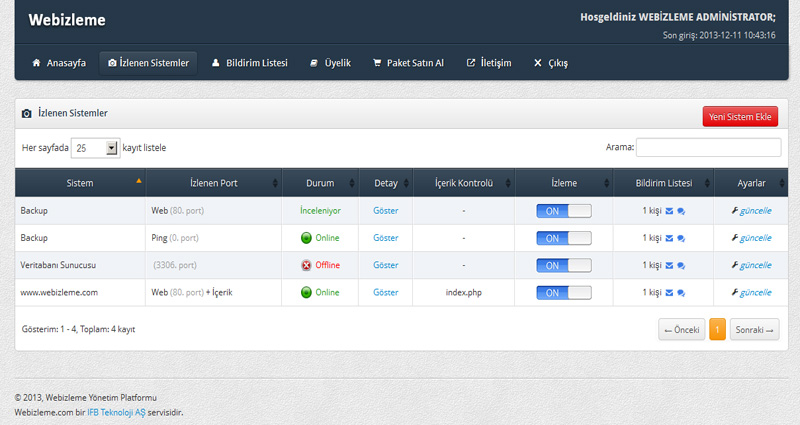Toggle monitoring switch for the Web Backup row
The image size is (800, 425).
coord(563,211)
